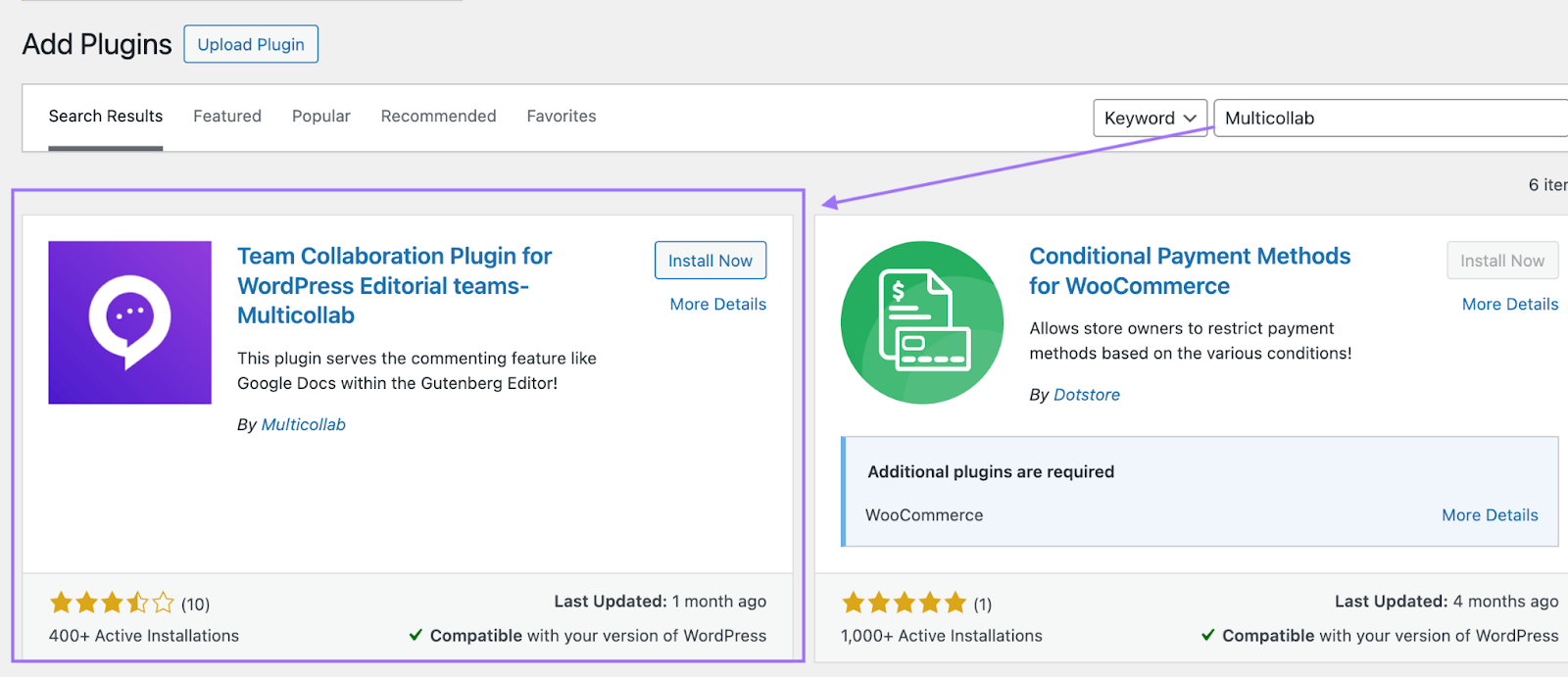1568x677 pixels.
Task: Click the Additional plugins are required notice heading
Action: 991,472
